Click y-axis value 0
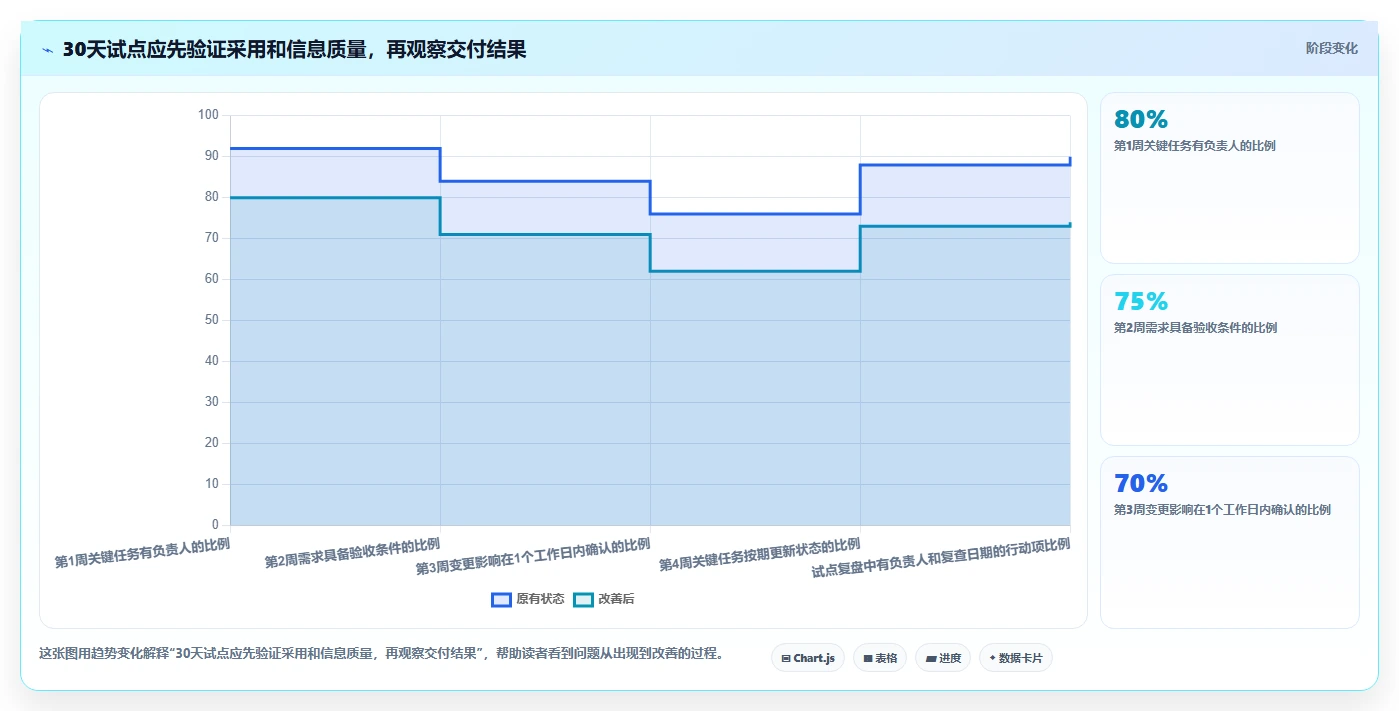 point(215,525)
